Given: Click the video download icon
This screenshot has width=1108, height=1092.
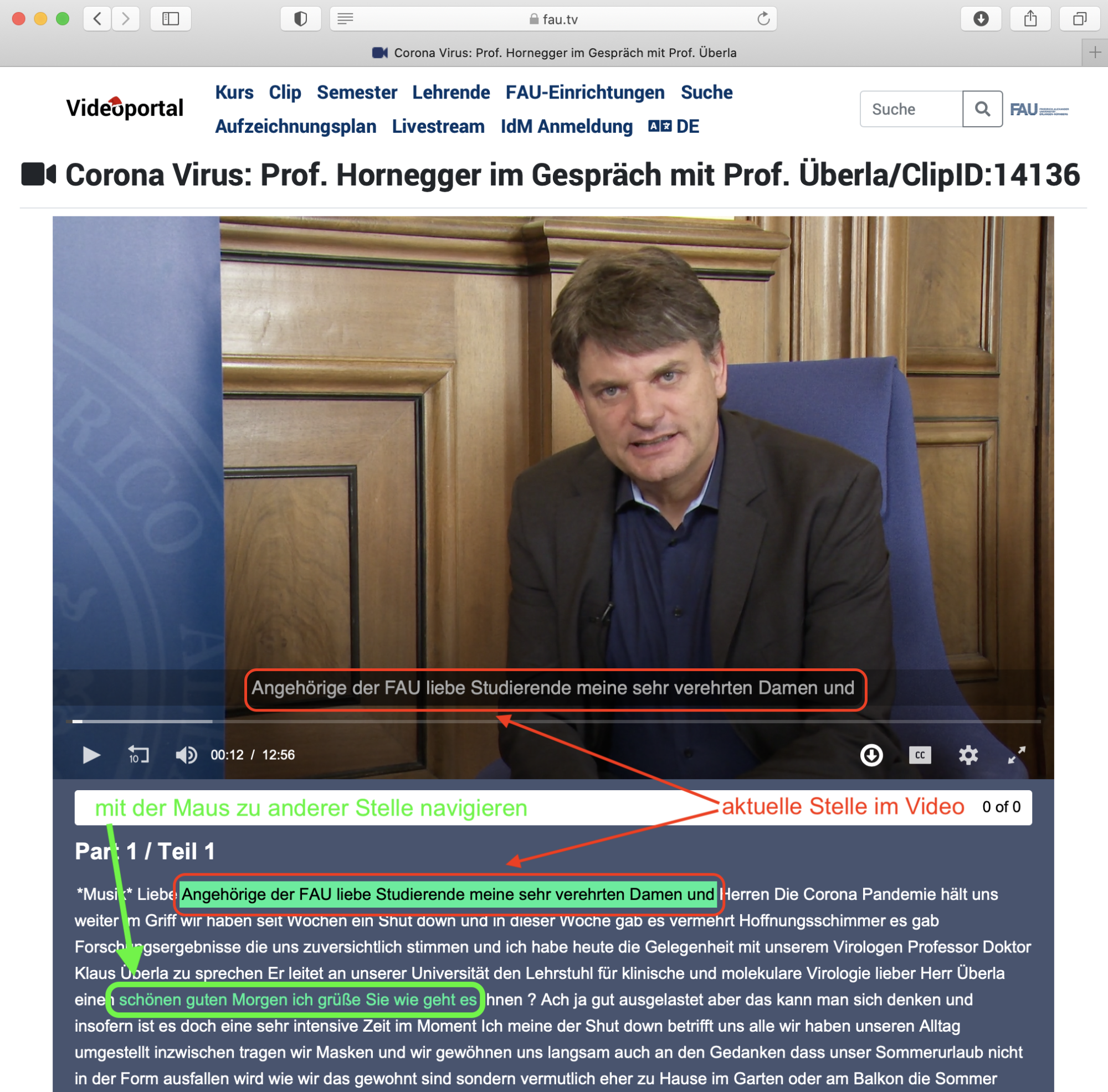Looking at the screenshot, I should point(871,755).
